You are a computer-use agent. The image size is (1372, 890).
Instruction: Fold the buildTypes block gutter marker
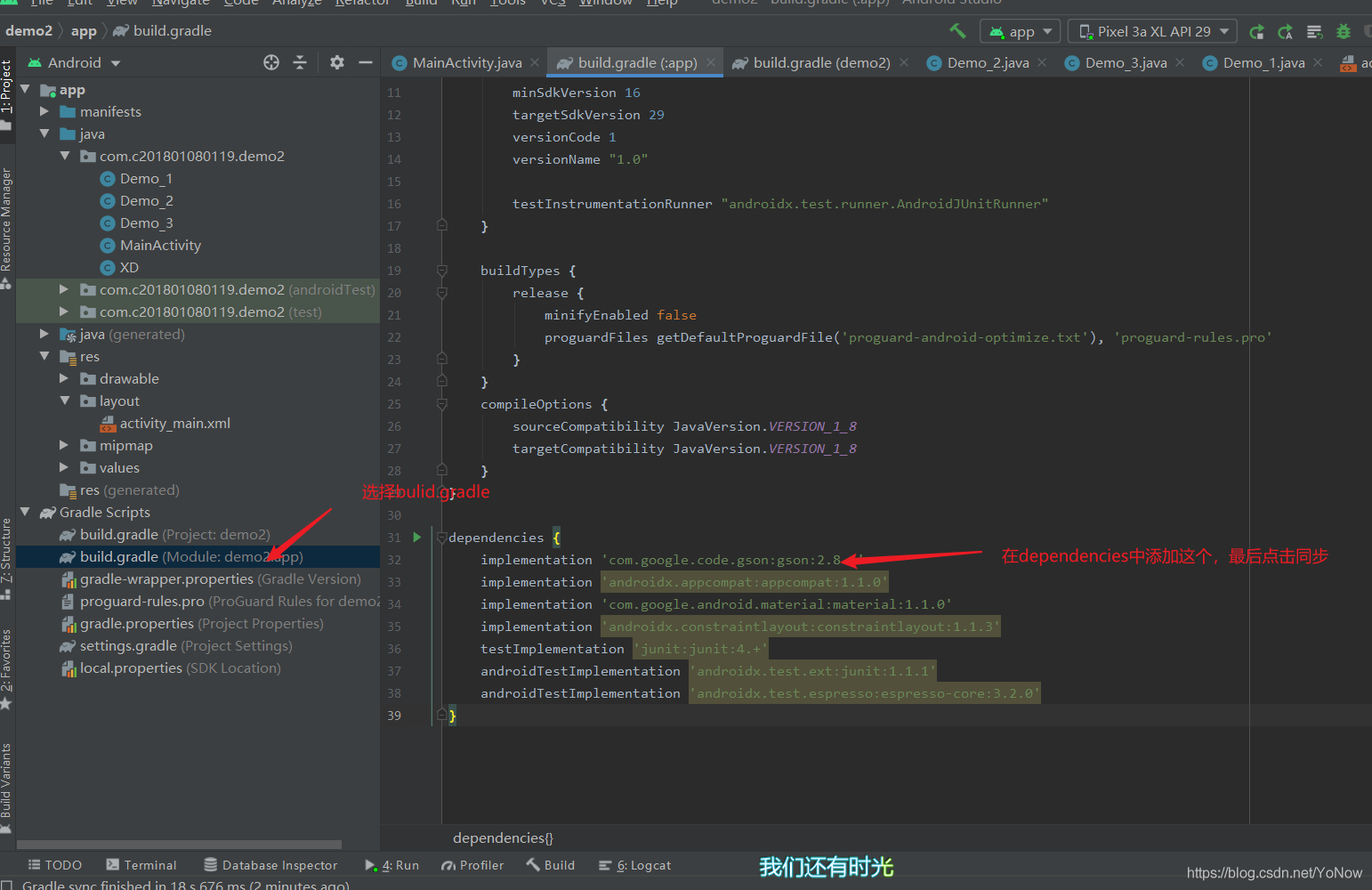pos(441,270)
